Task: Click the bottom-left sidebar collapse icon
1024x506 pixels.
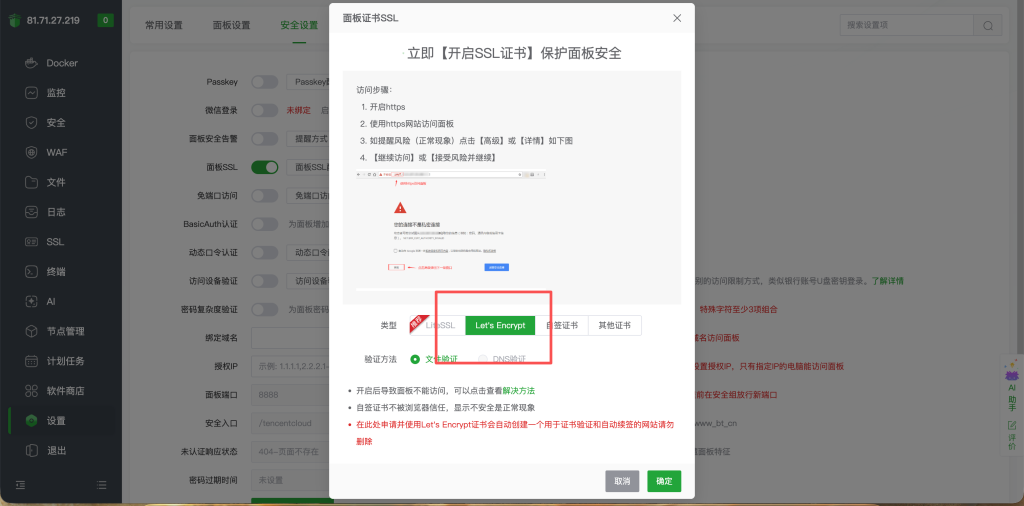Action: tap(21, 484)
